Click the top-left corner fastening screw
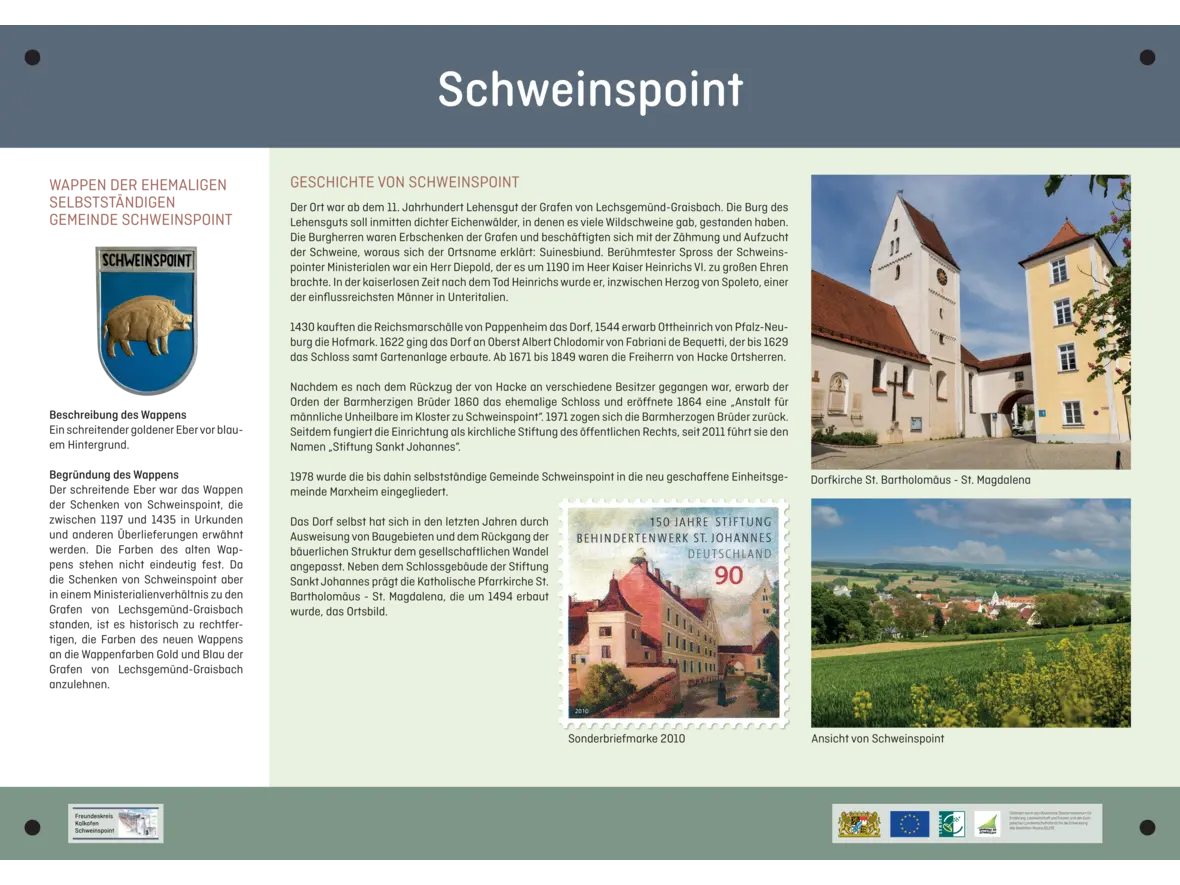 pyautogui.click(x=33, y=57)
